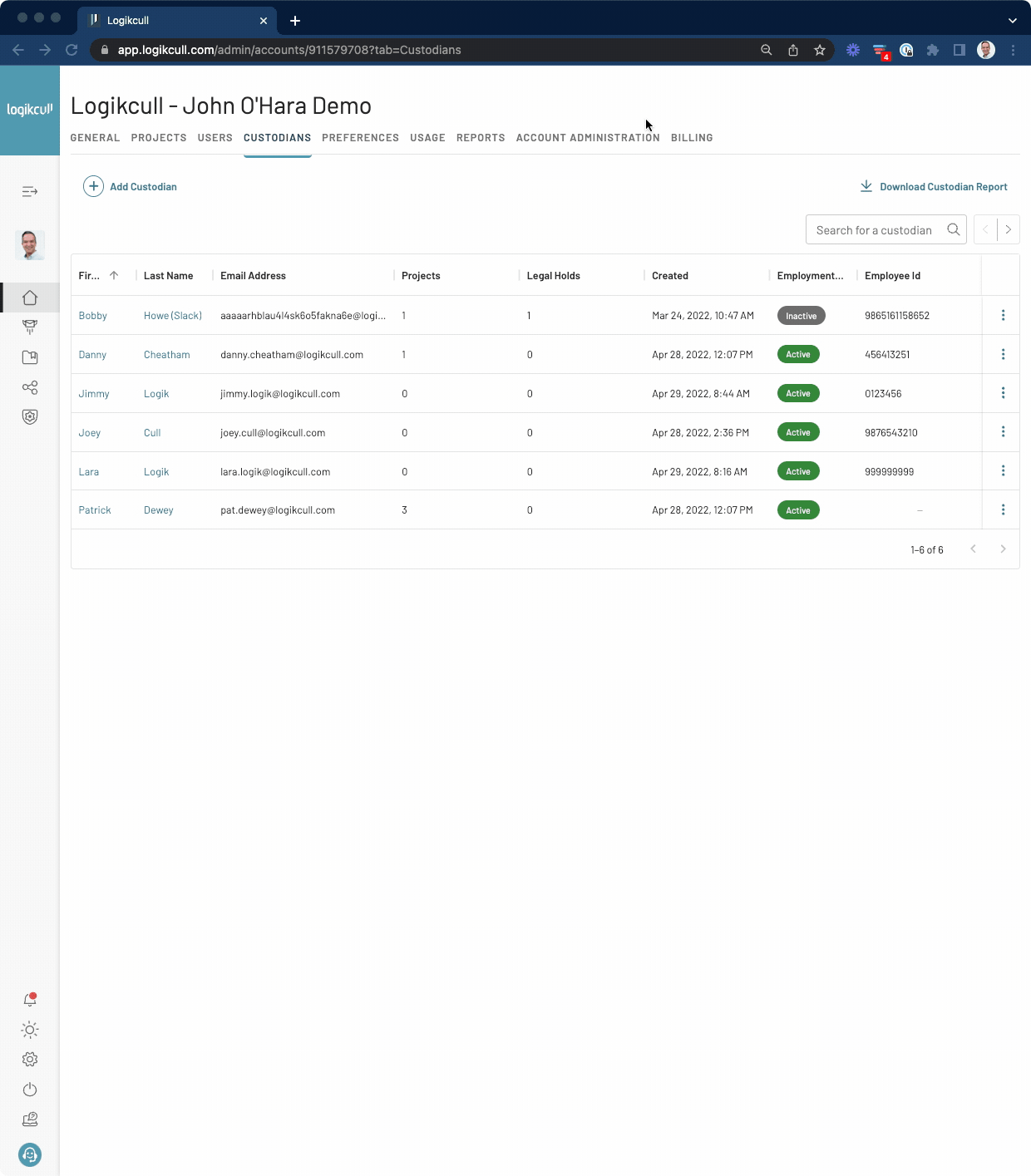Screen dimensions: 1031x1176
Task: Open the support chat headset icon
Action: 30,1154
